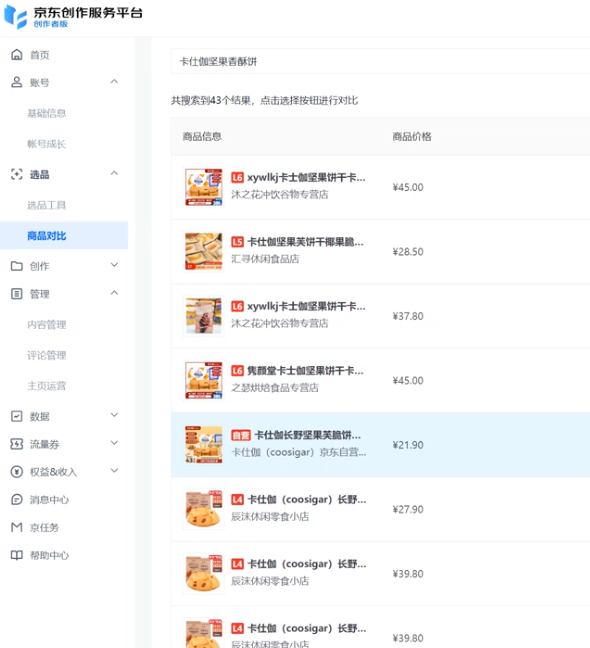Click the home icon beside 首页
The height and width of the screenshot is (648, 590).
pos(17,55)
